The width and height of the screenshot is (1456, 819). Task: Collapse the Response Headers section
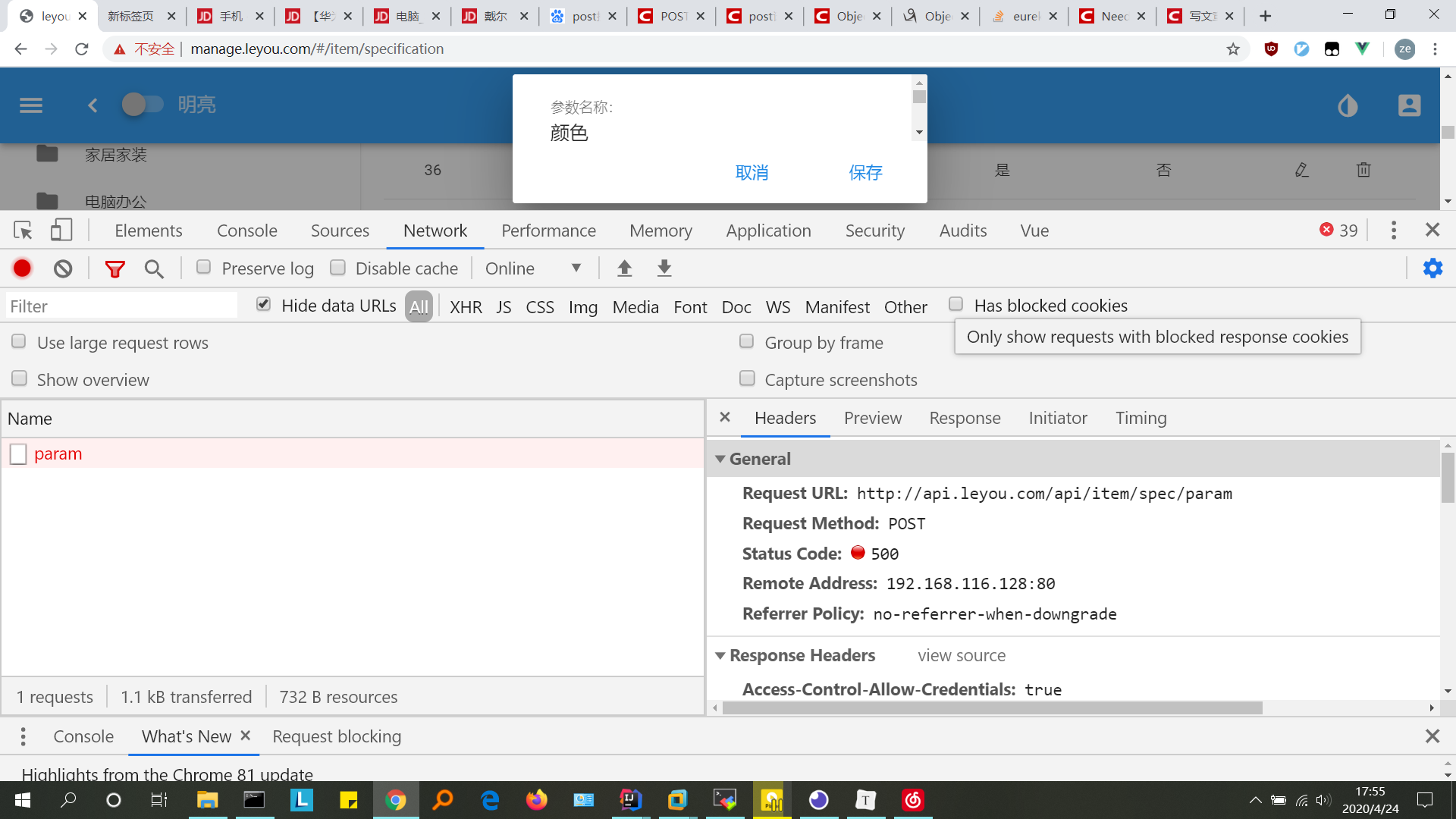tap(720, 656)
